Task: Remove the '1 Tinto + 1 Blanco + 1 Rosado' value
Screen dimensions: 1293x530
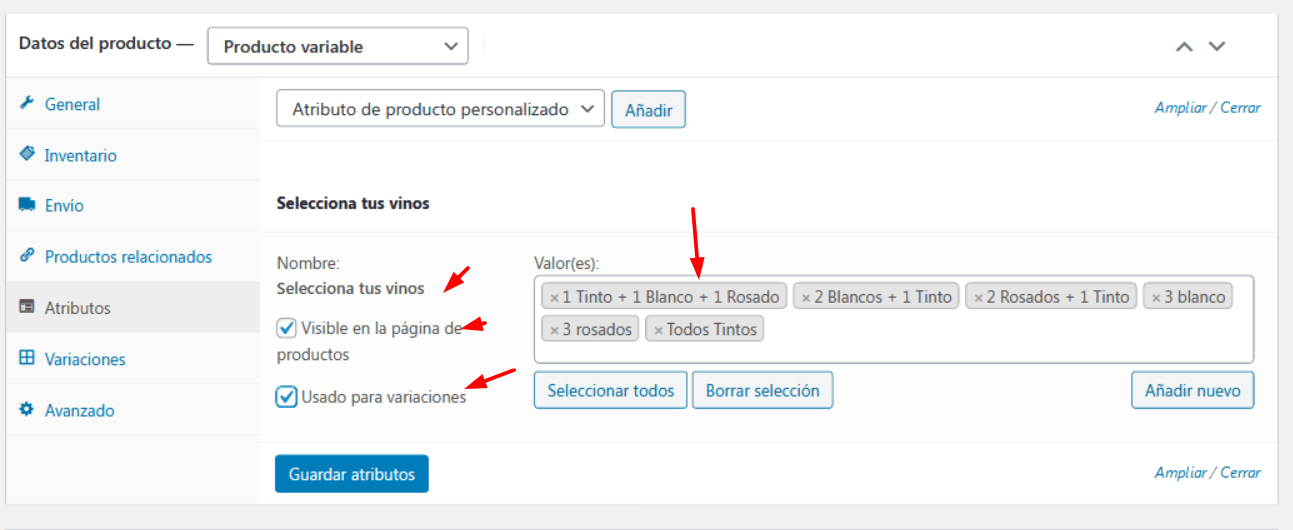Action: 554,298
